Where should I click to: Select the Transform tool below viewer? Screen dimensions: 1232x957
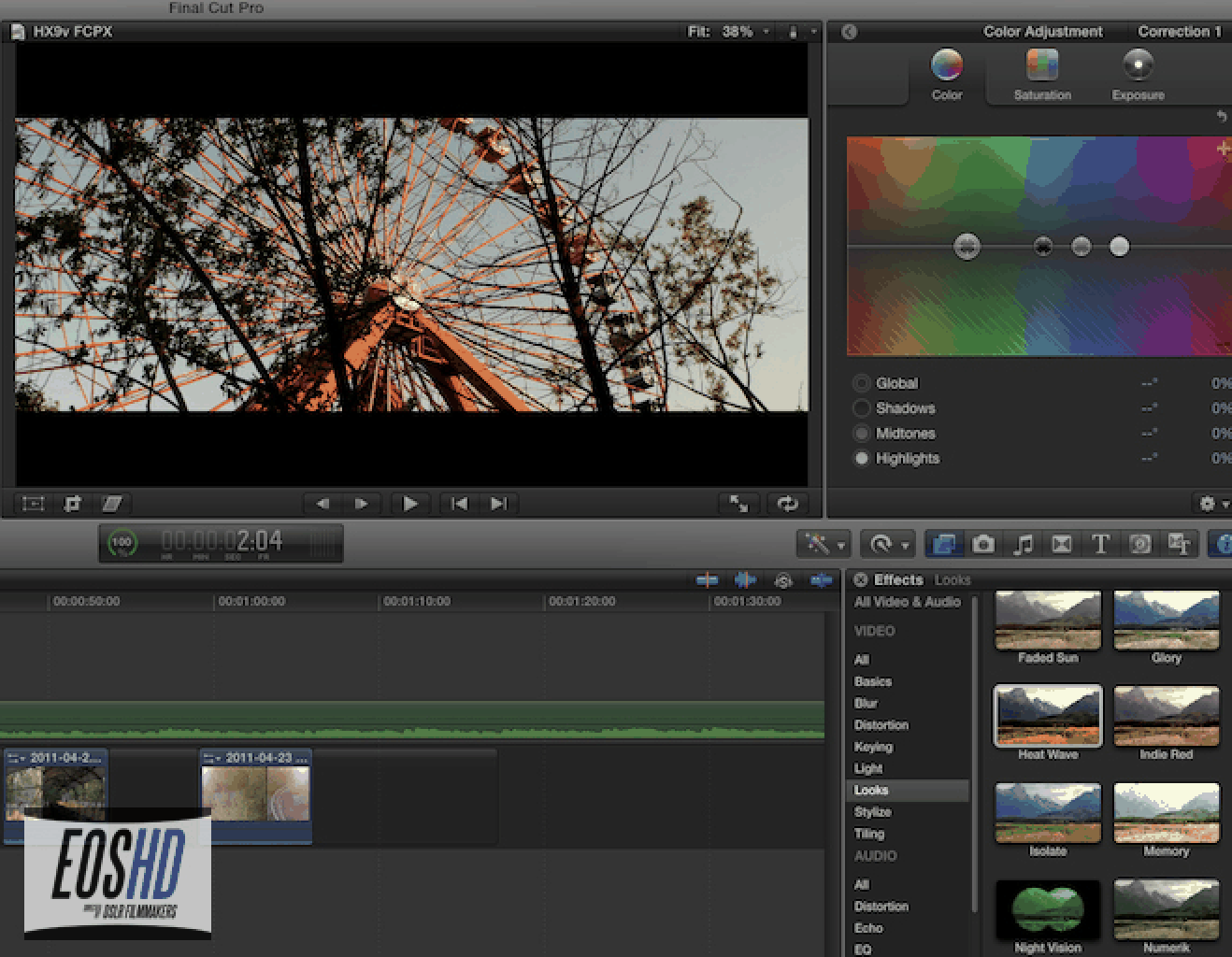pyautogui.click(x=34, y=504)
